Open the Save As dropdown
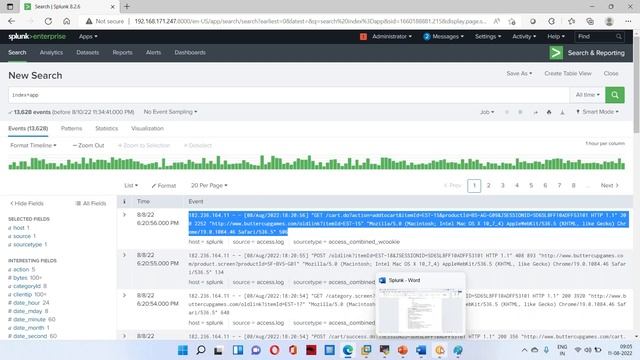 click(x=519, y=73)
